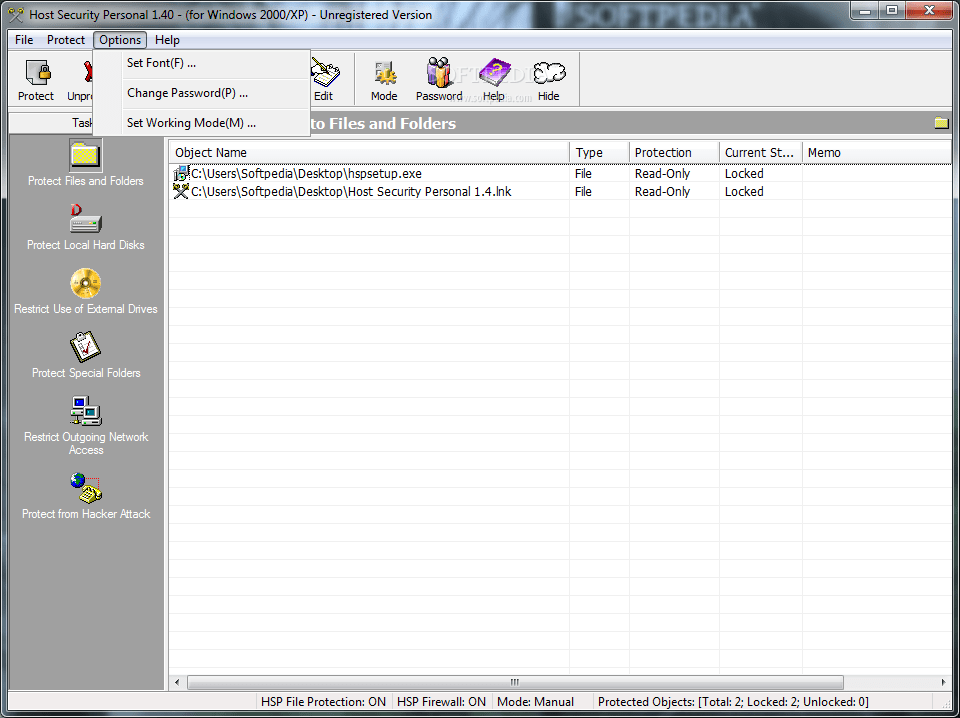This screenshot has width=960, height=718.
Task: Sort by the Type column header
Action: tap(599, 152)
